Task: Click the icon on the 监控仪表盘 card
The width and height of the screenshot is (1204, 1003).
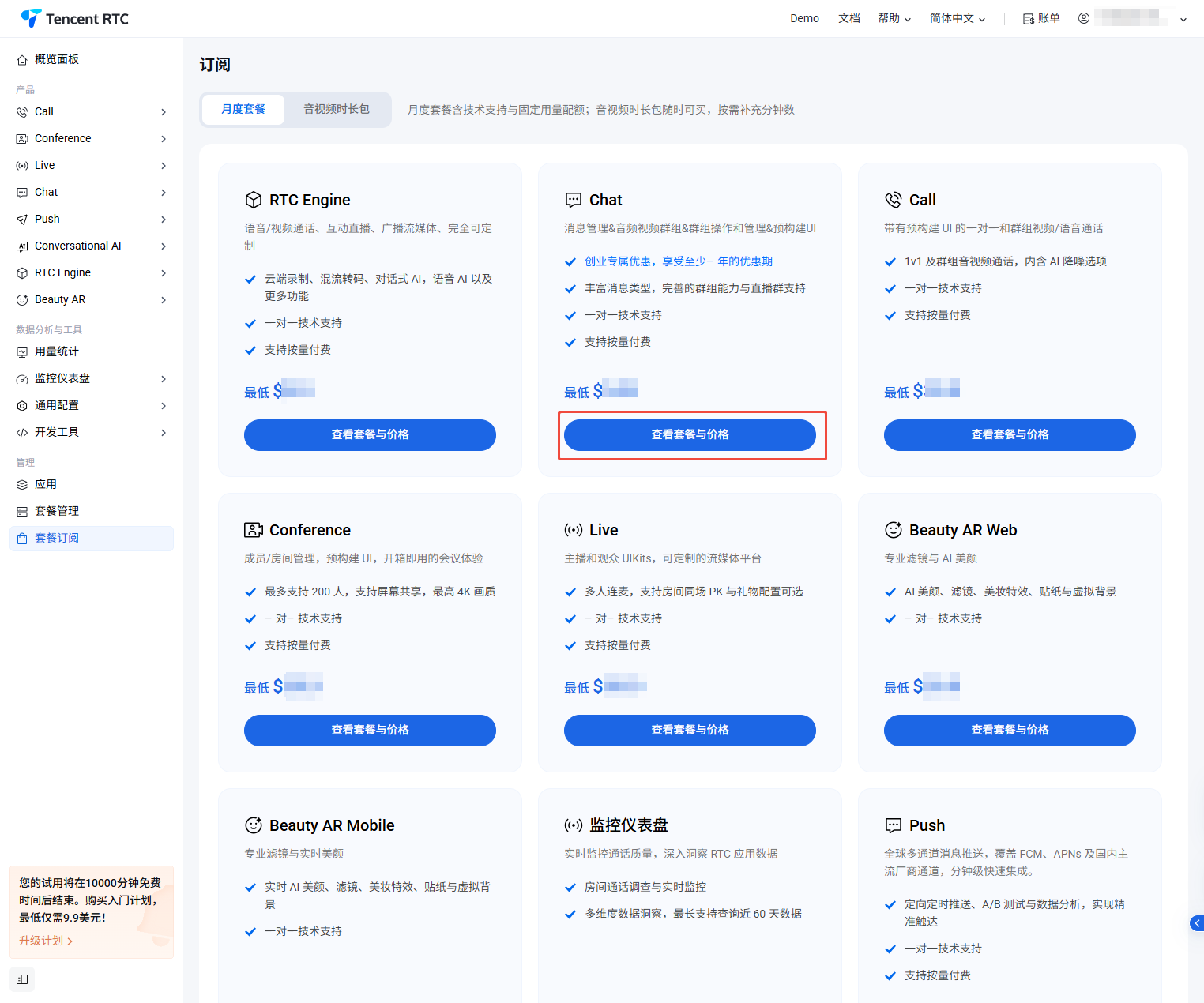Action: click(x=574, y=825)
